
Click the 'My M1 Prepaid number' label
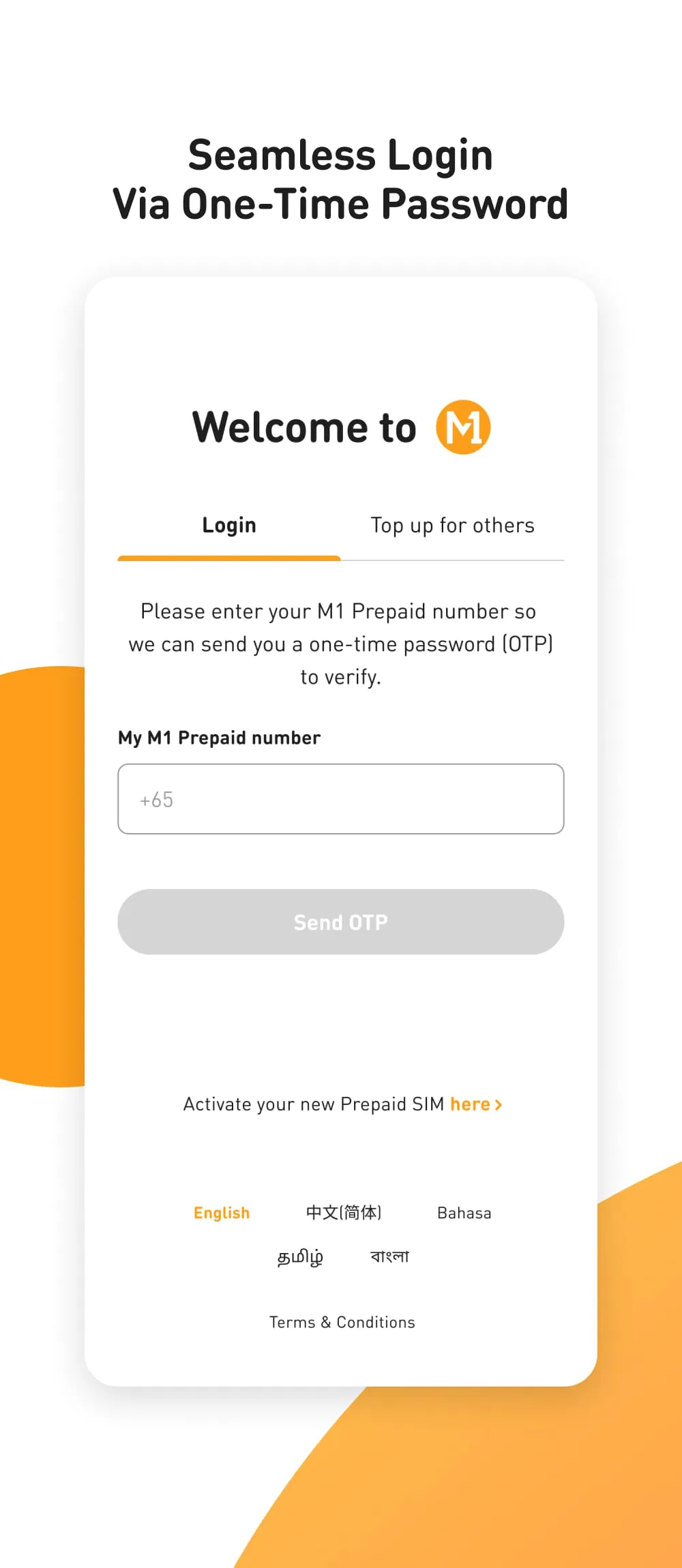pyautogui.click(x=219, y=737)
